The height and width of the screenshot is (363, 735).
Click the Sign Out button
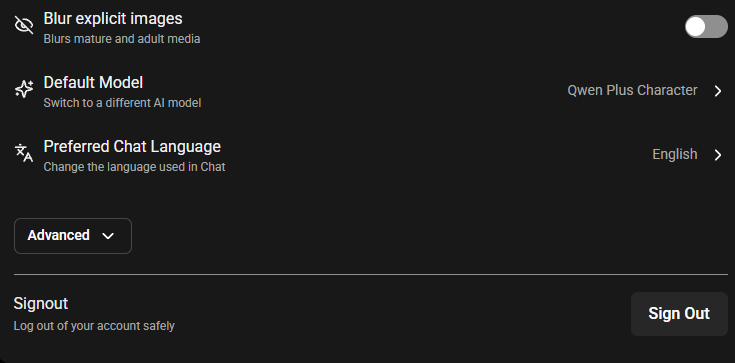tap(679, 313)
